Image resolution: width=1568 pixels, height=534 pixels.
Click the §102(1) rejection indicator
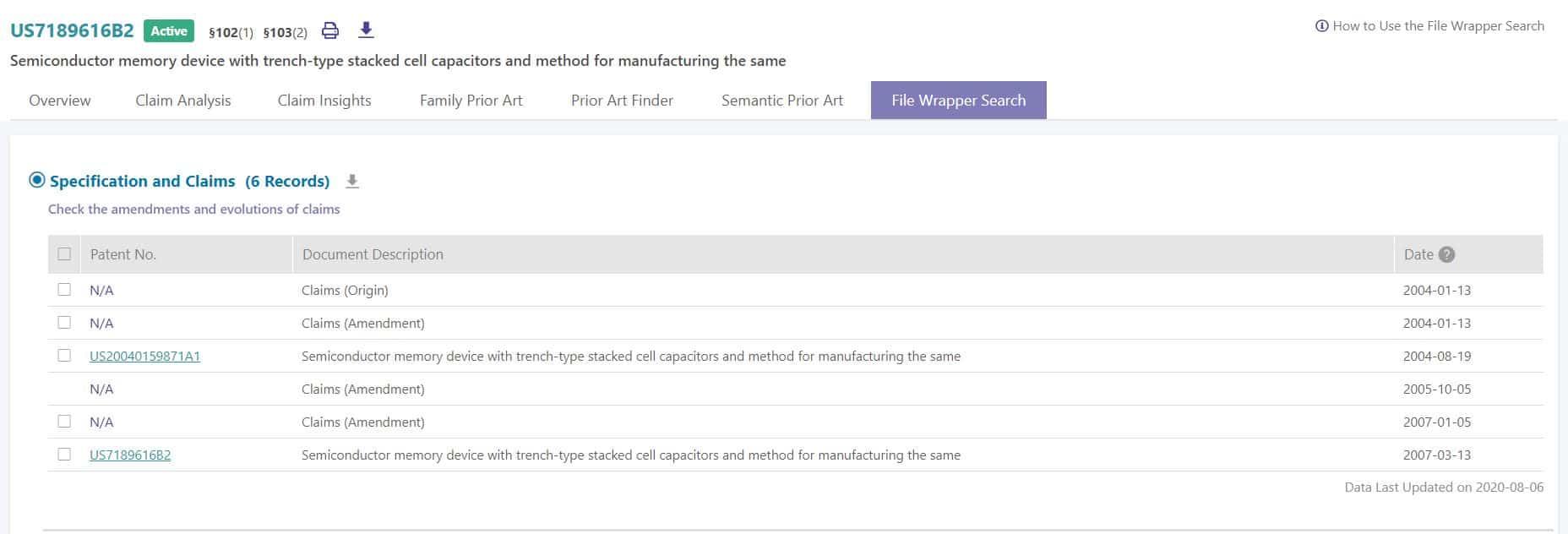[x=231, y=33]
